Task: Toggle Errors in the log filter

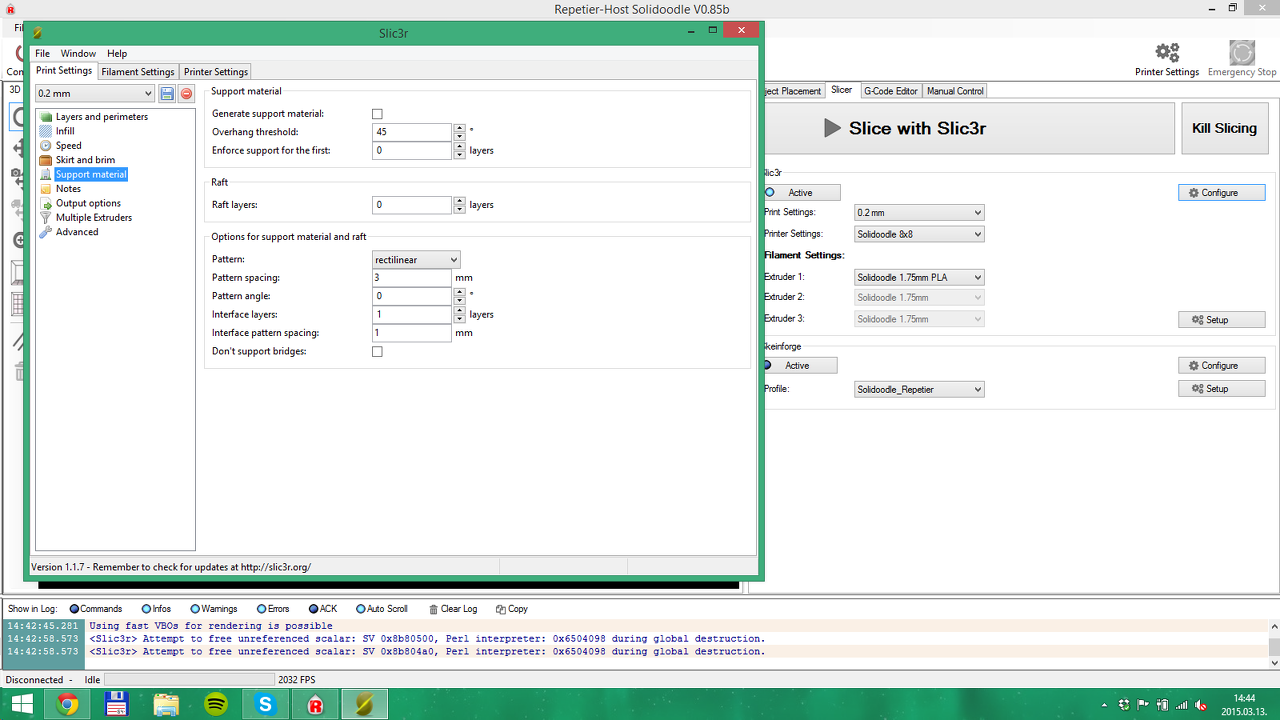Action: [x=273, y=609]
